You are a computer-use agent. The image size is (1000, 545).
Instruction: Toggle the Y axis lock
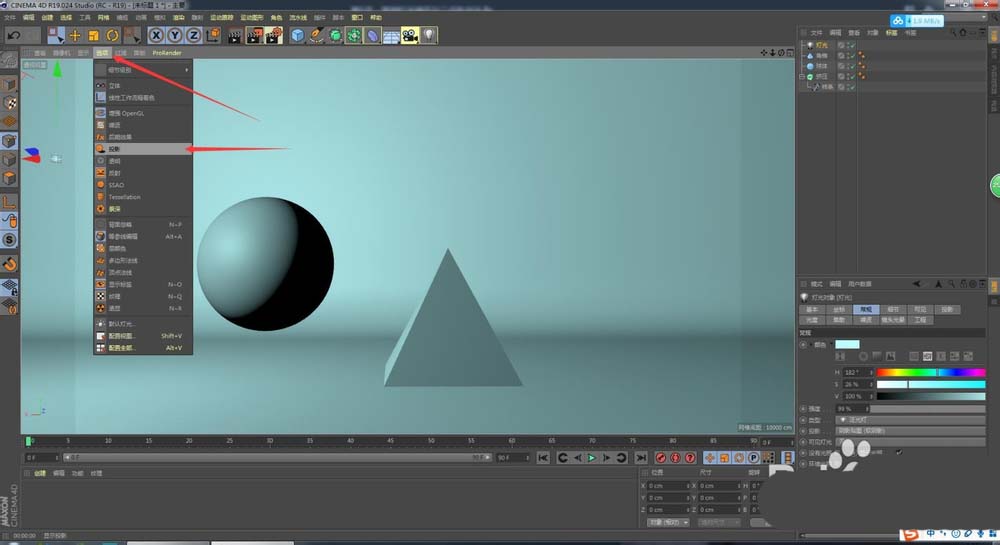(174, 36)
